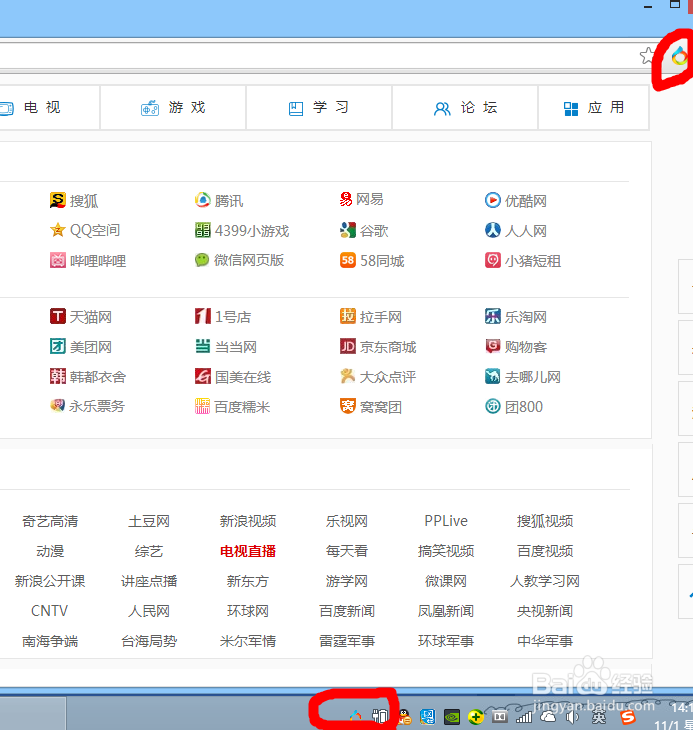Viewport: 693px width, 730px height.
Task: Open the 新浪公开课 link
Action: pyautogui.click(x=50, y=581)
